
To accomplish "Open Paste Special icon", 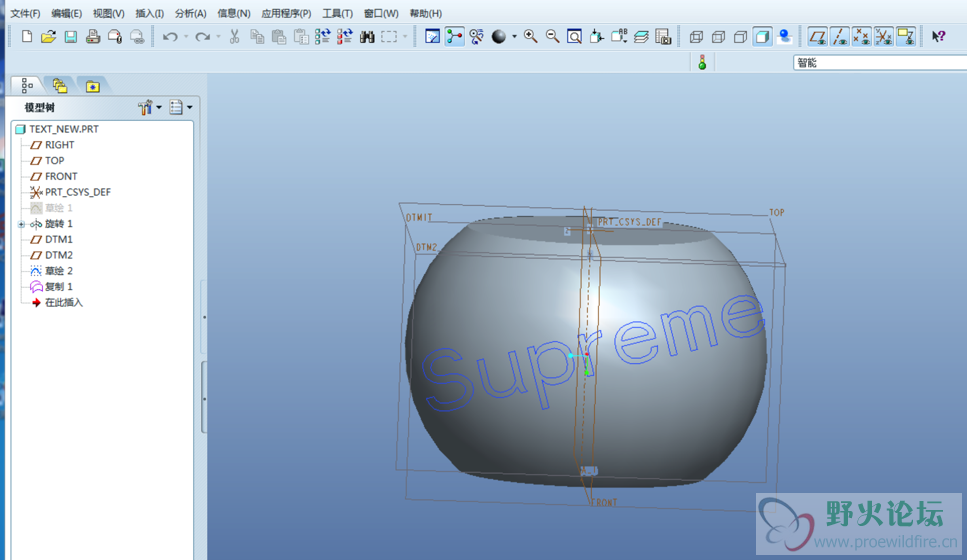I will (x=301, y=37).
